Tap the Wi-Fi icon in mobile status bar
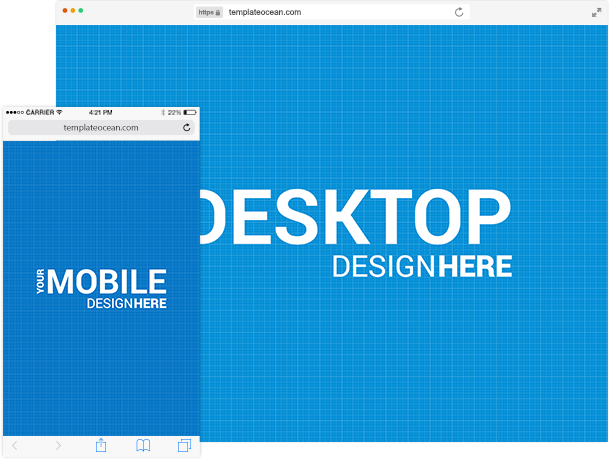 pos(60,112)
